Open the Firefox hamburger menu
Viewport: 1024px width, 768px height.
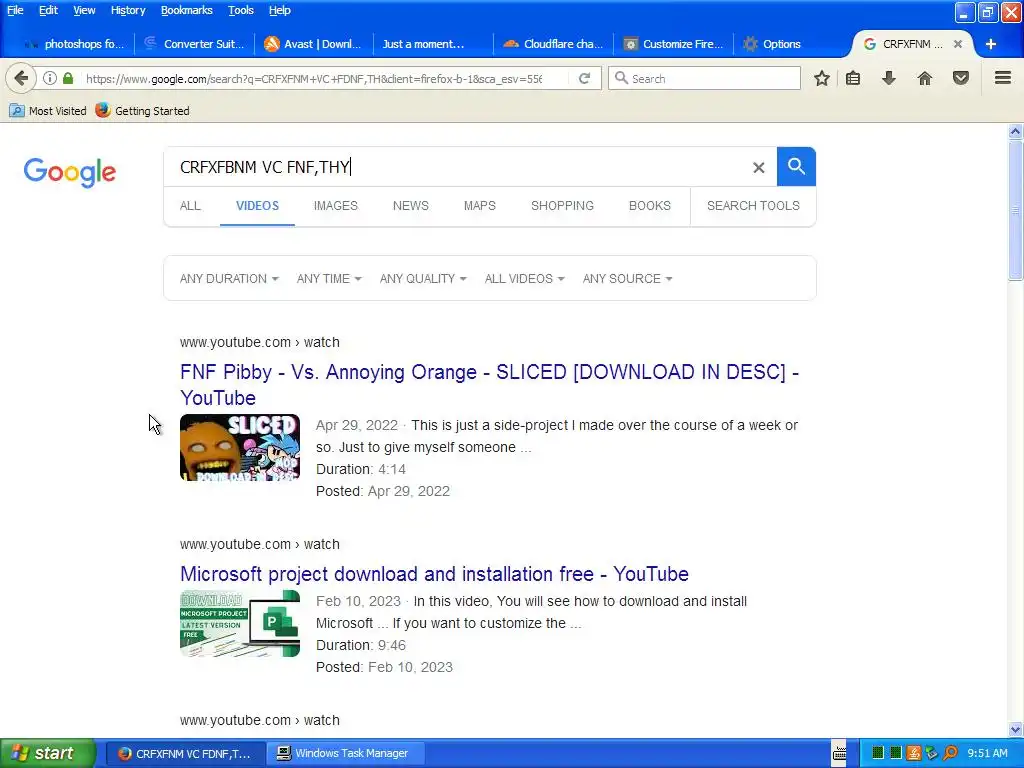[1003, 78]
